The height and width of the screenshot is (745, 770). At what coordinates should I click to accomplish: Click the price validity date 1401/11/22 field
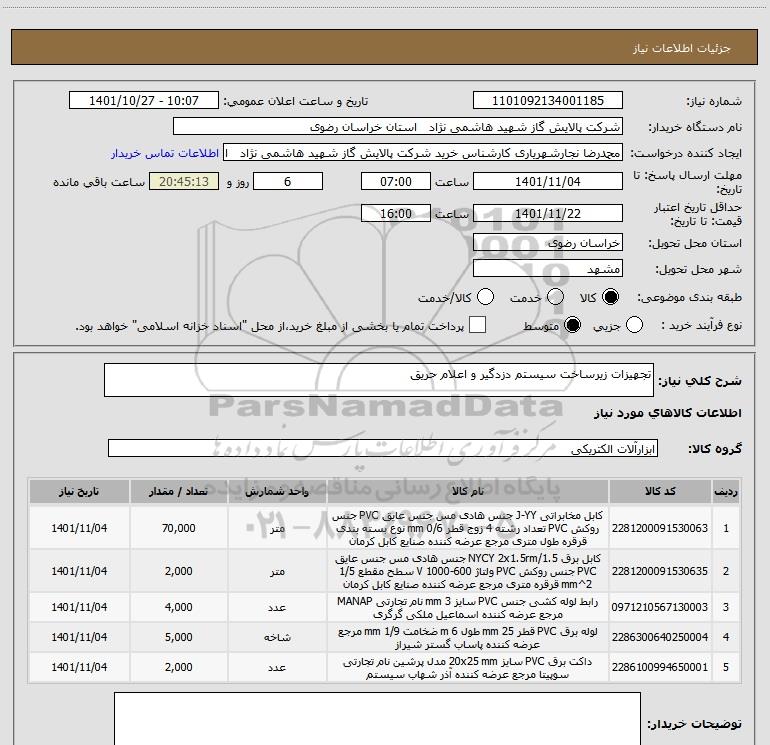pos(547,214)
